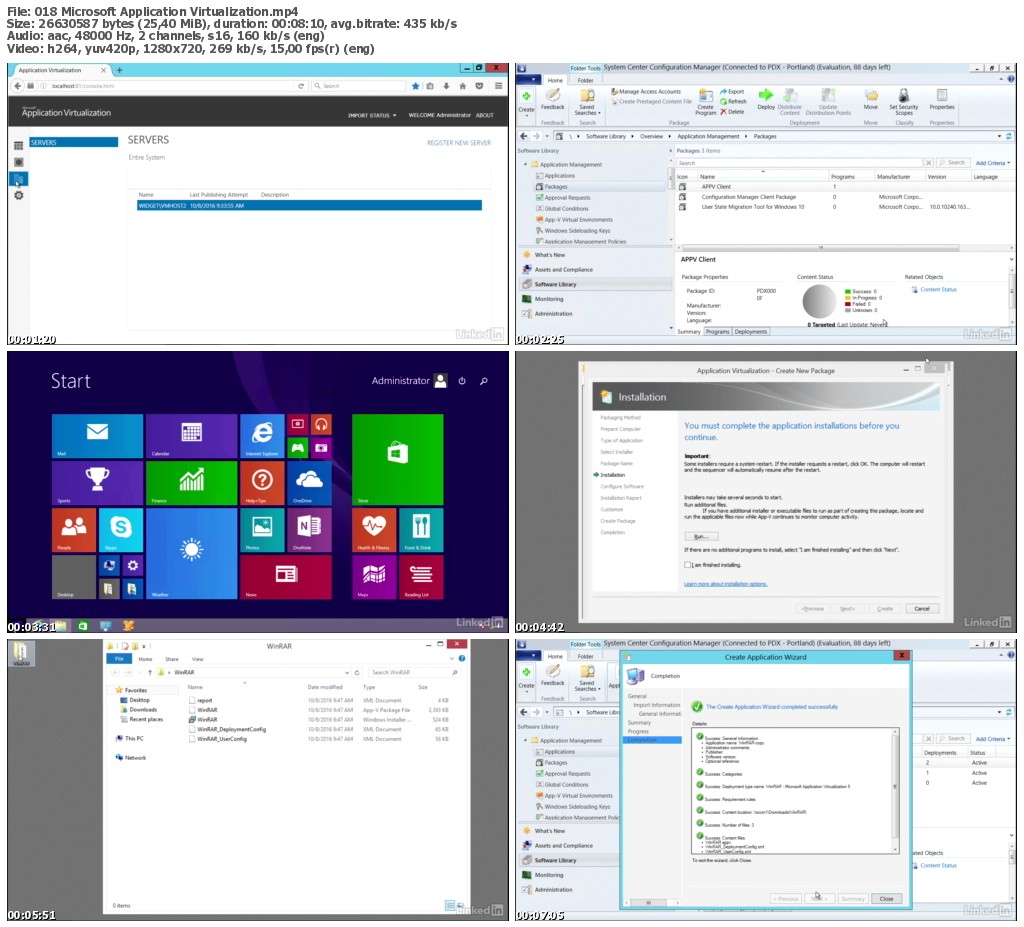Click red Delete X in SCCM ribbon
Screen dimensions: 1024x927
(x=732, y=112)
